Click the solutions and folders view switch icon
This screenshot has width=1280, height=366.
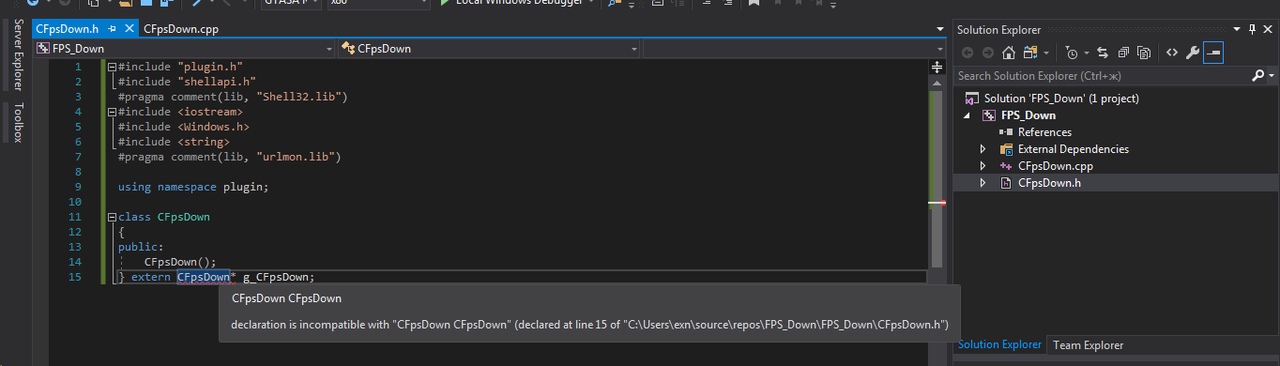(x=1030, y=53)
